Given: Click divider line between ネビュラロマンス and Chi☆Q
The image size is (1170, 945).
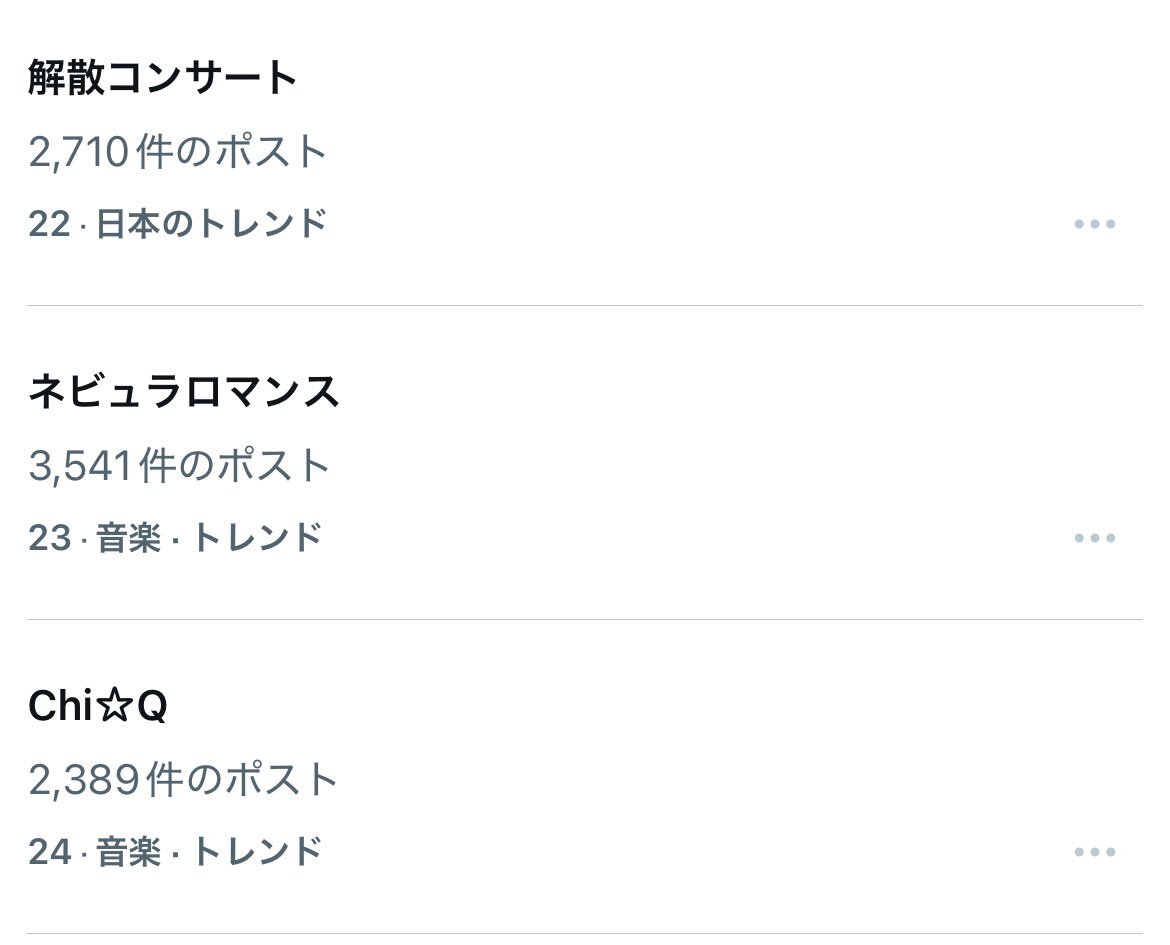Looking at the screenshot, I should [x=584, y=619].
